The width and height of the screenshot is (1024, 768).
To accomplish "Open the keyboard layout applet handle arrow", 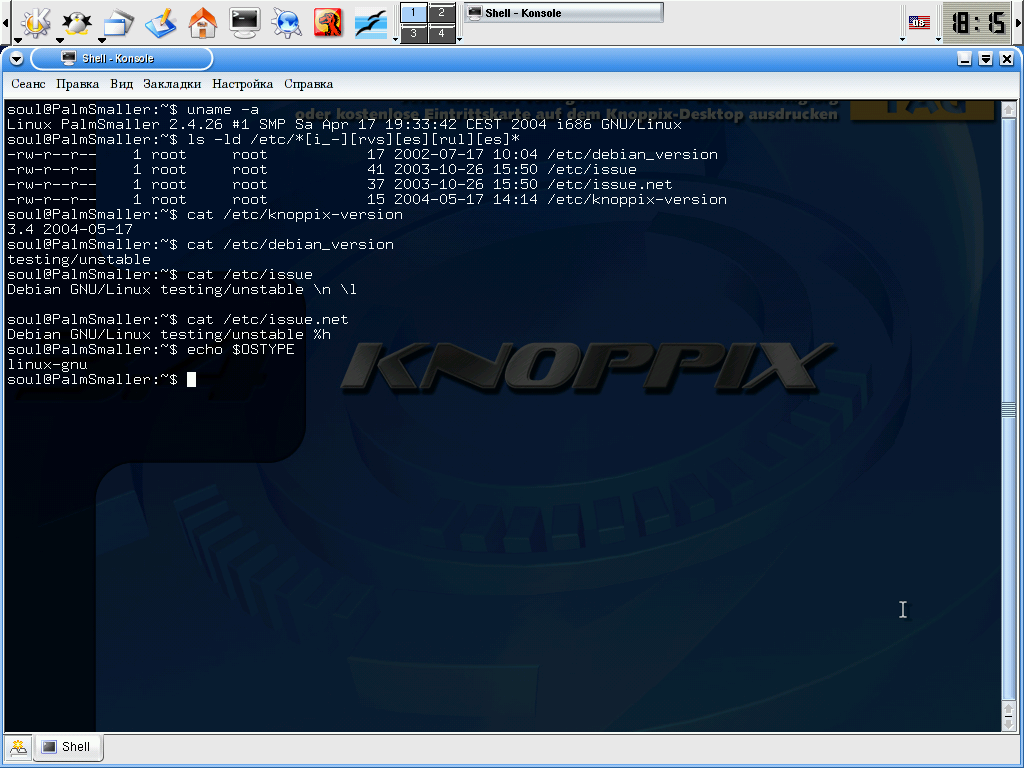I will 903,39.
